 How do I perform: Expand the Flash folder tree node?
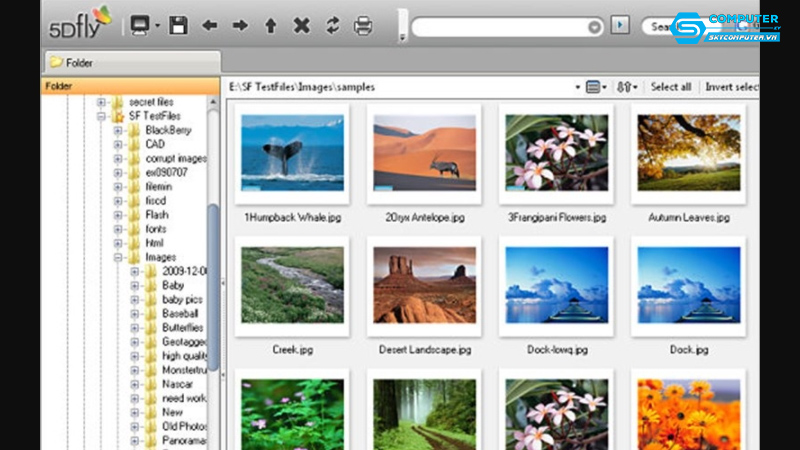coord(118,214)
